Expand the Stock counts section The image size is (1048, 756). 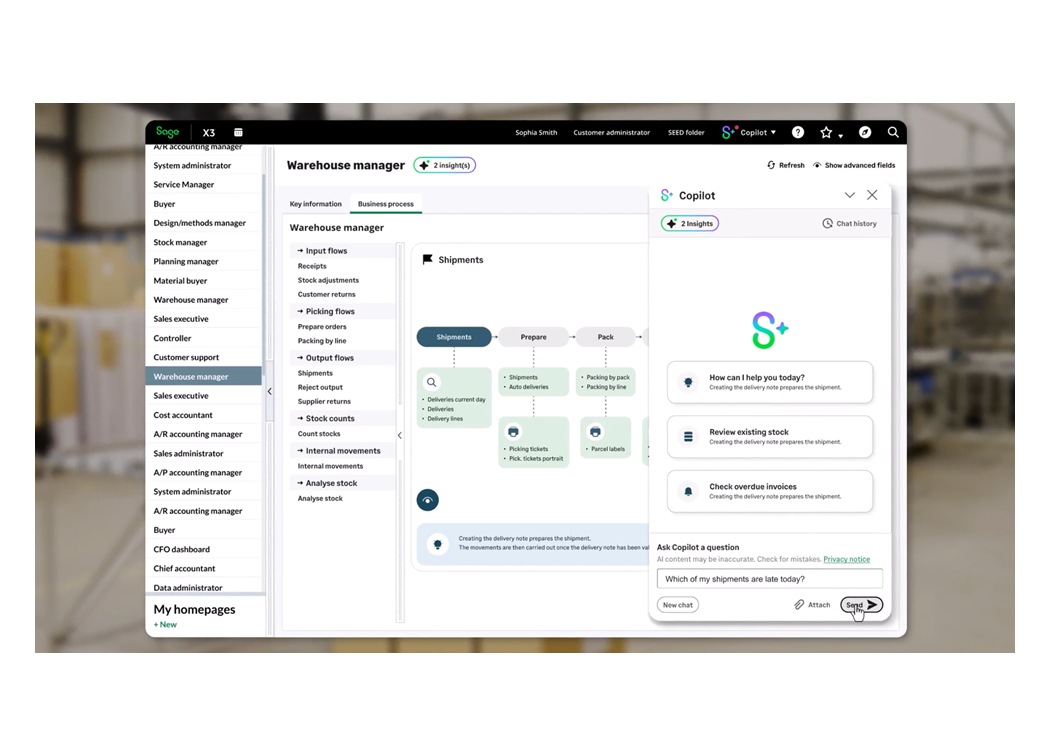pos(328,417)
